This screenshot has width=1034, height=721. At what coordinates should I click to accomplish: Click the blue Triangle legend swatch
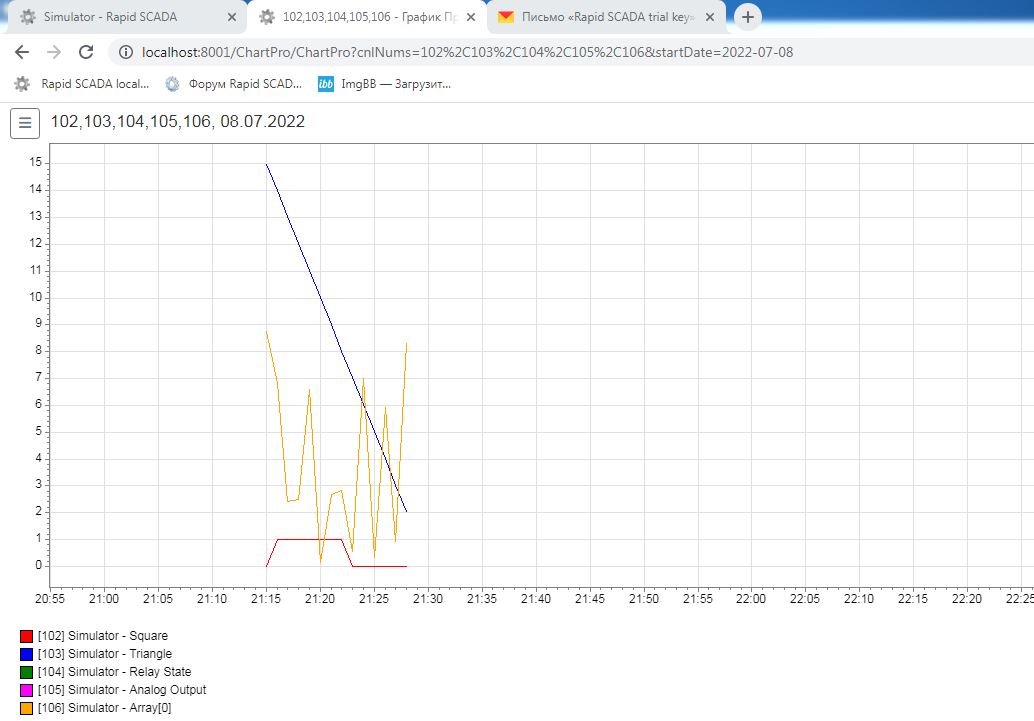point(26,654)
